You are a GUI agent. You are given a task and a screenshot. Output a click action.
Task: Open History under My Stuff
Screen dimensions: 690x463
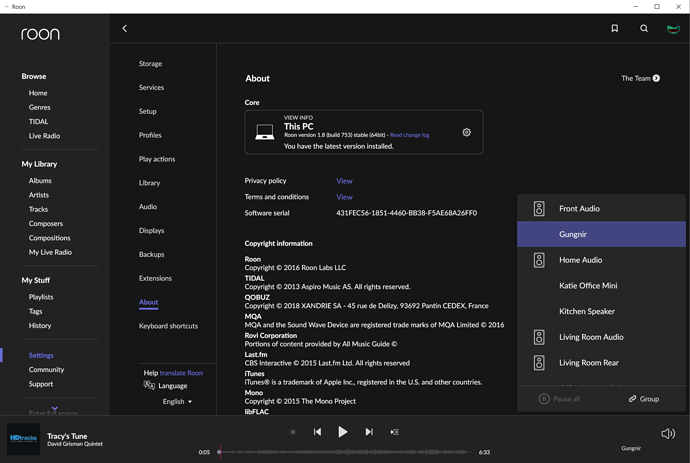point(40,325)
